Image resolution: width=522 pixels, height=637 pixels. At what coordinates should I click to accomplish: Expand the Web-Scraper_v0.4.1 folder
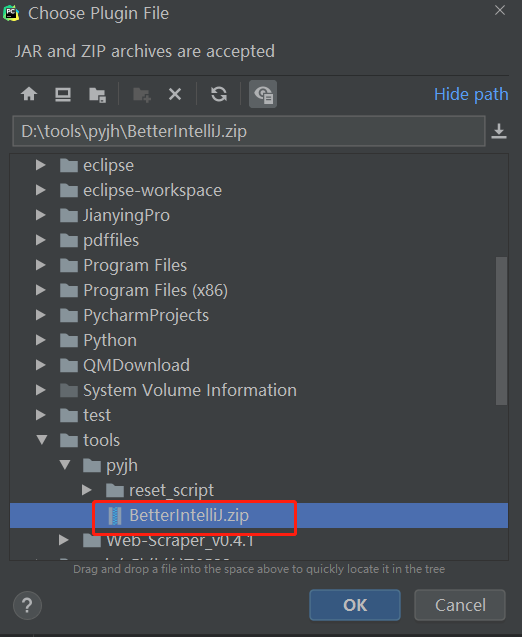(x=63, y=540)
